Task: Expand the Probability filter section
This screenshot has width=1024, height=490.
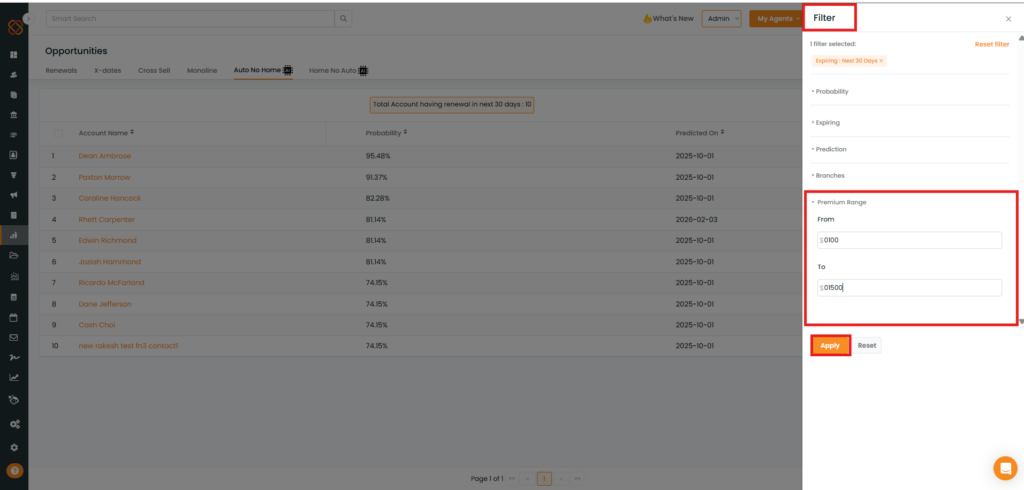Action: (x=832, y=92)
